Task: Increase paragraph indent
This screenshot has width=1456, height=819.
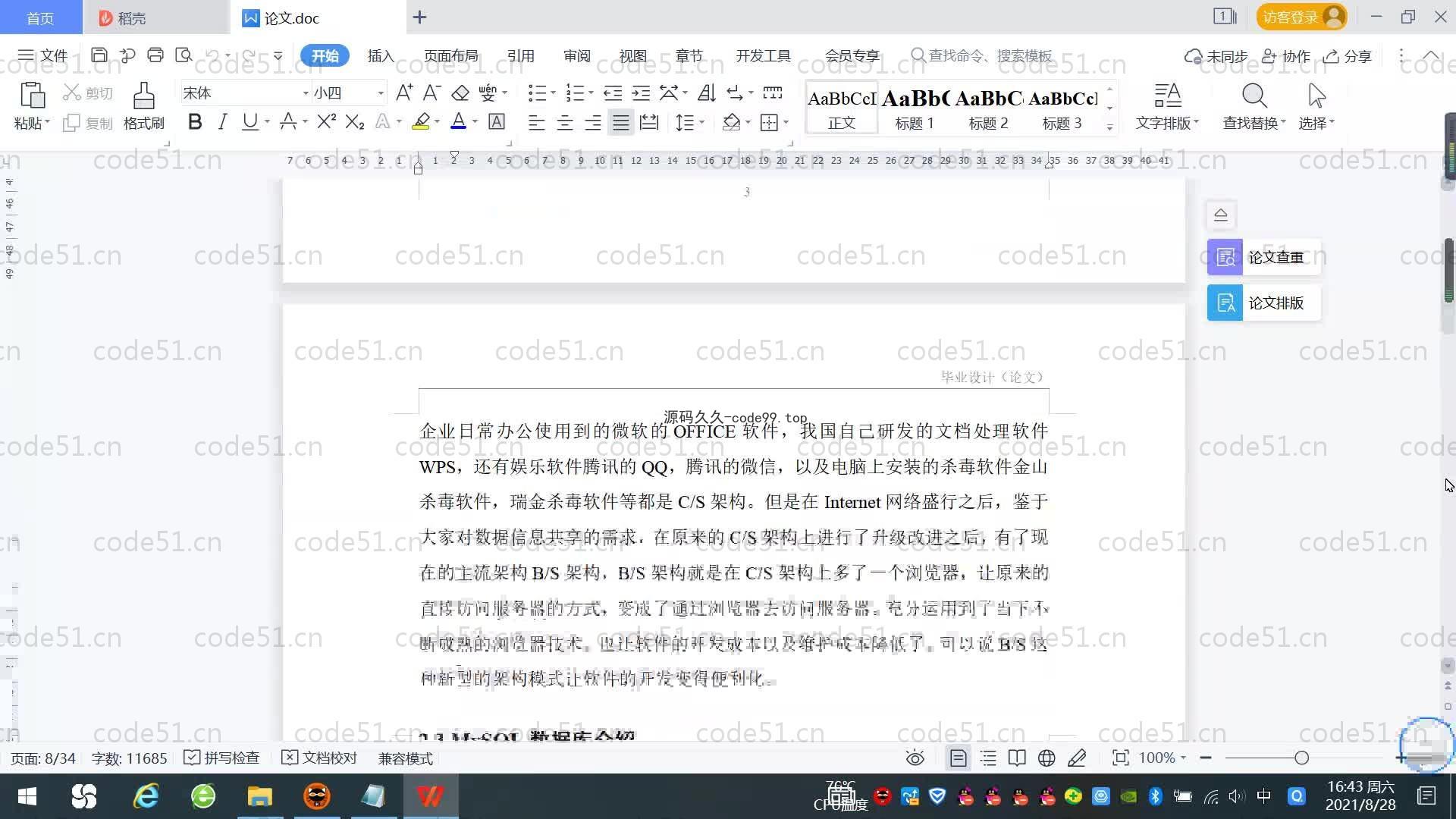Action: 641,93
